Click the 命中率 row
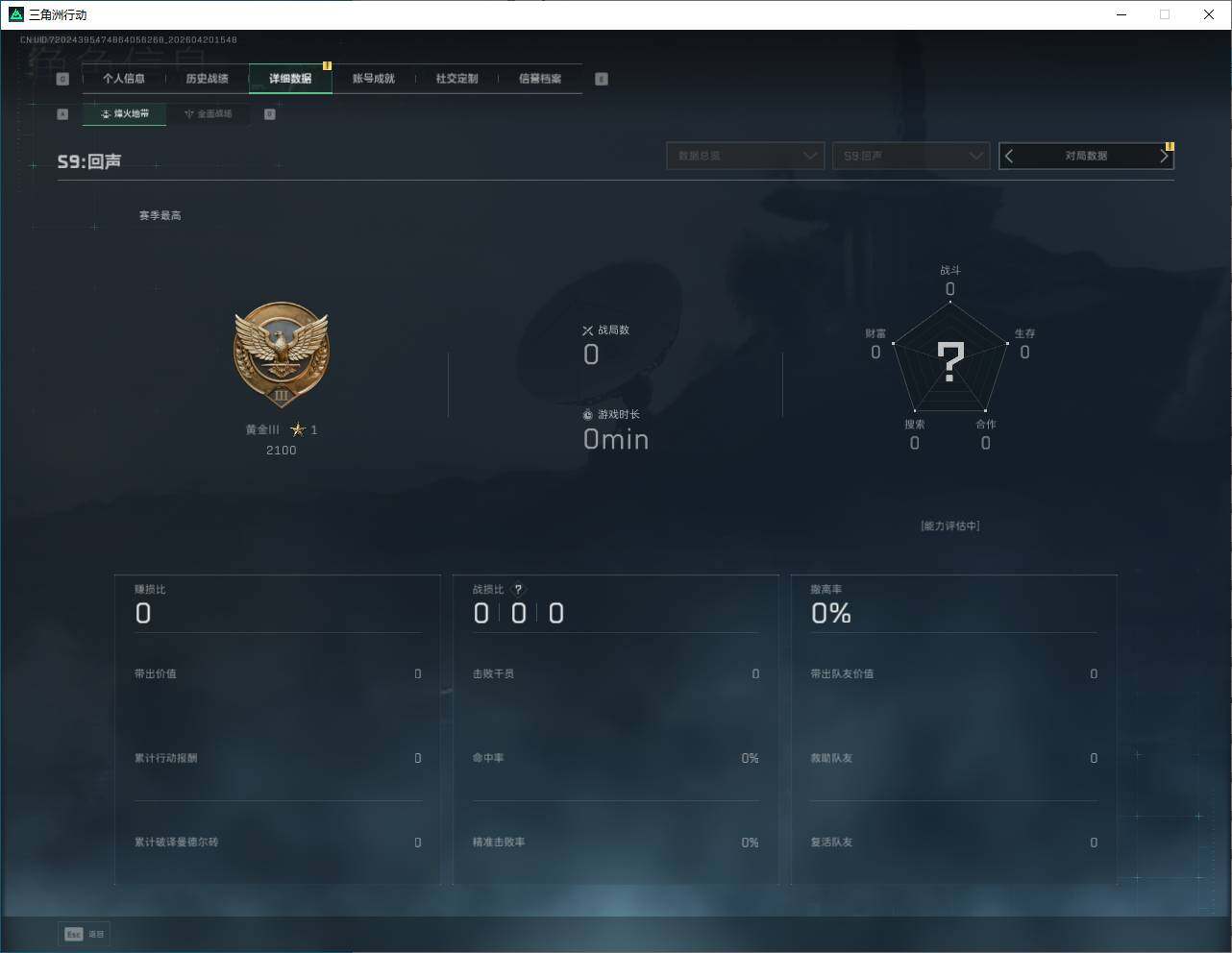This screenshot has width=1232, height=953. pyautogui.click(x=616, y=758)
